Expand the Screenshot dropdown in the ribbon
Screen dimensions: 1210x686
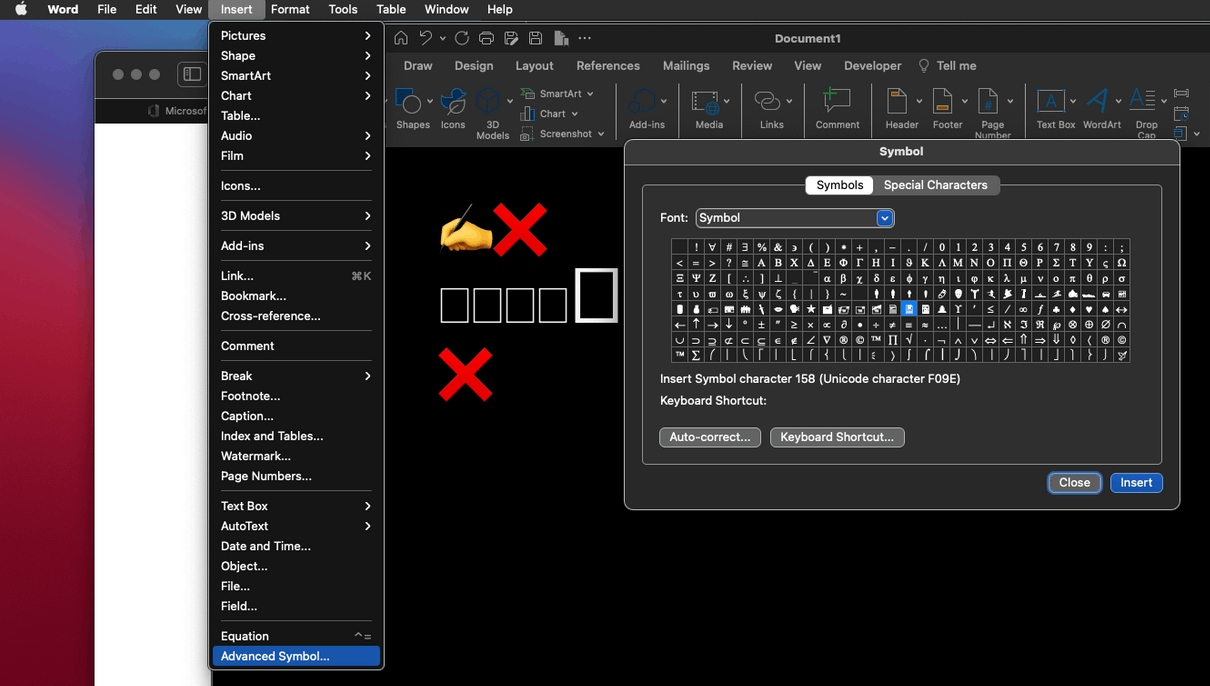[x=601, y=134]
